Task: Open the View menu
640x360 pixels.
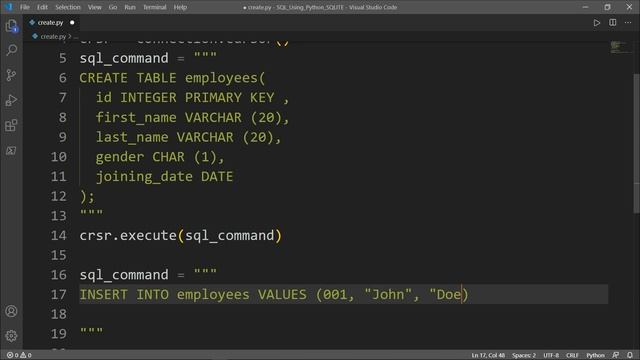Action: (x=95, y=7)
